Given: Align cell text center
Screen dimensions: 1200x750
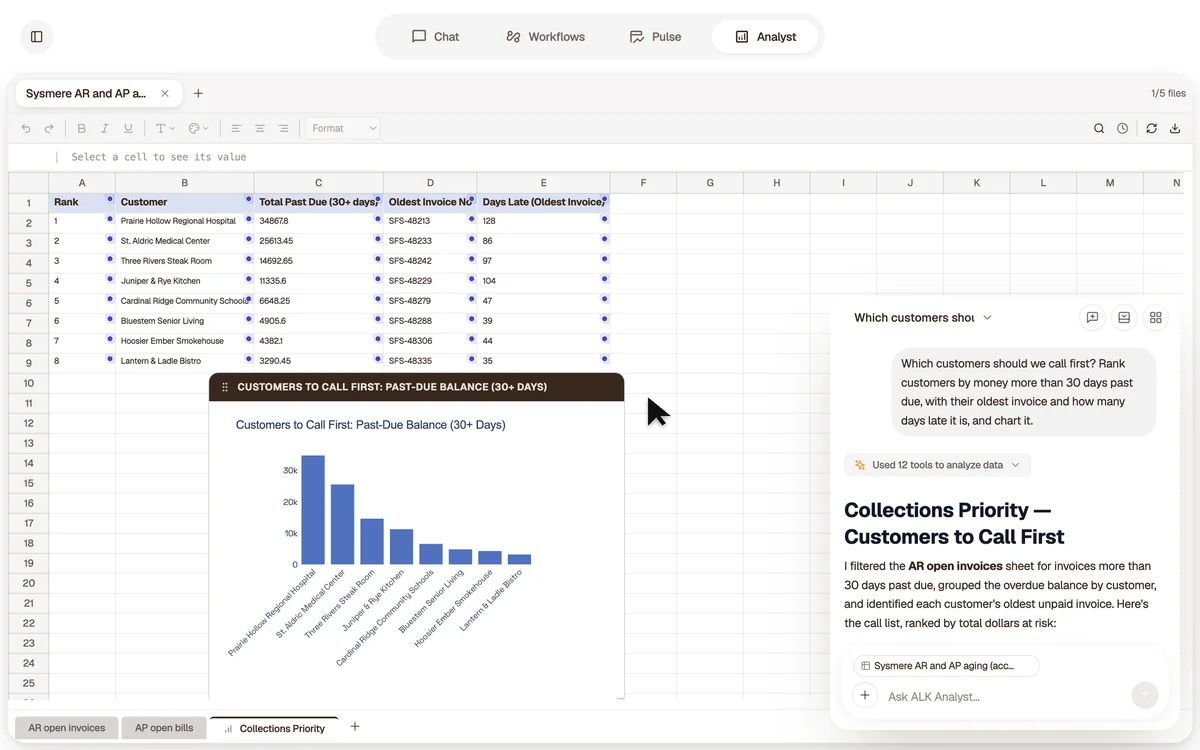Looking at the screenshot, I should 260,128.
